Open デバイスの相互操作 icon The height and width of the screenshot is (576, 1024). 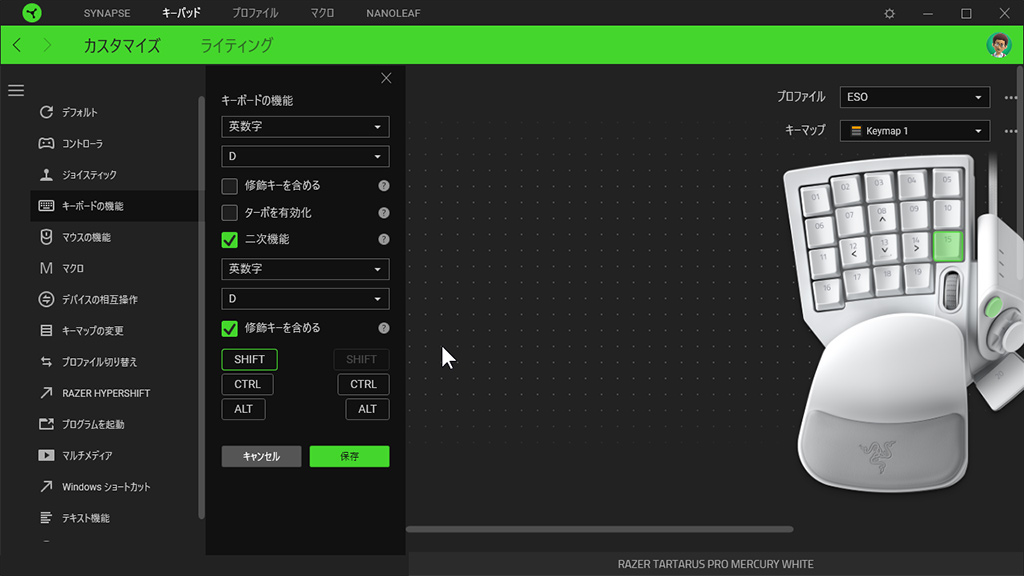(46, 299)
